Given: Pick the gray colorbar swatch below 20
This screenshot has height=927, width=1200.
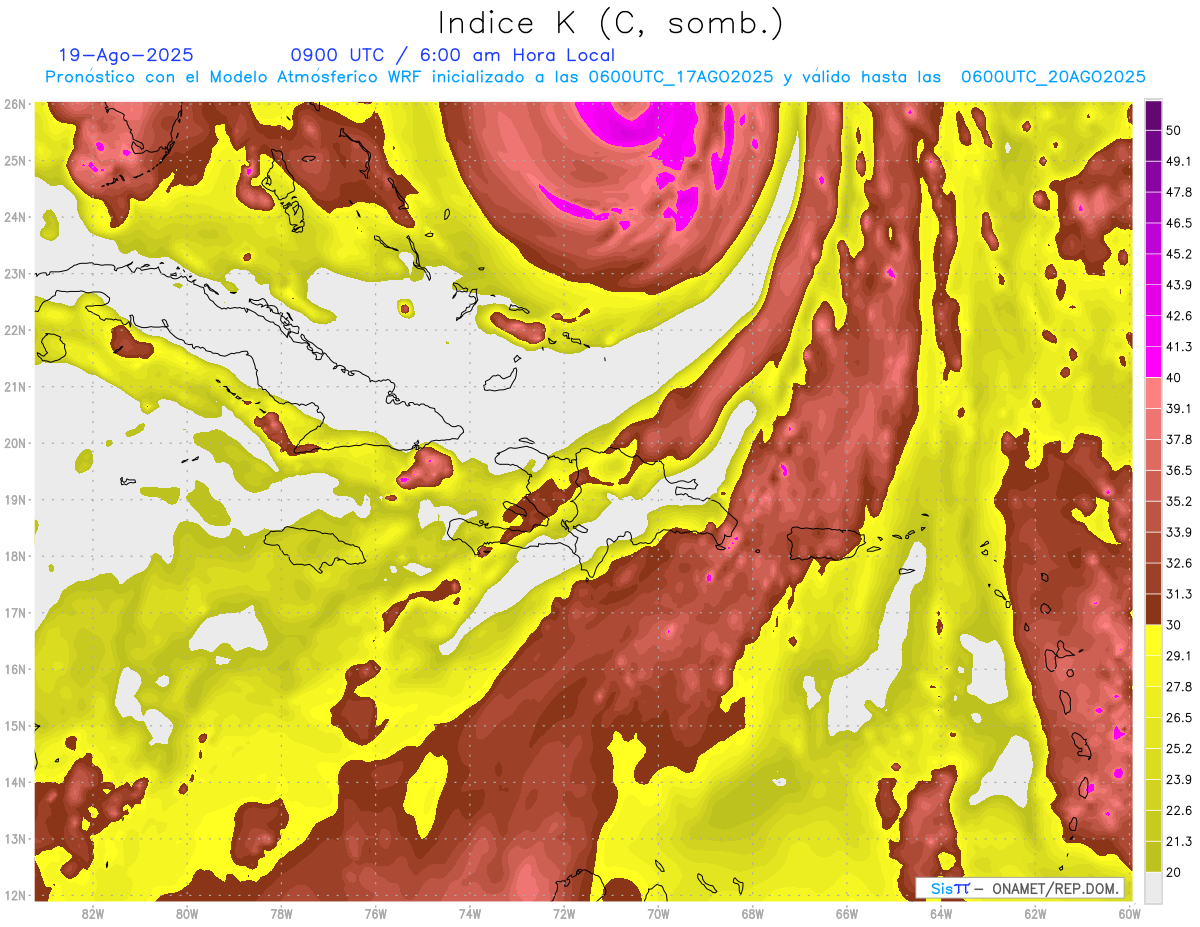Looking at the screenshot, I should [x=1153, y=887].
